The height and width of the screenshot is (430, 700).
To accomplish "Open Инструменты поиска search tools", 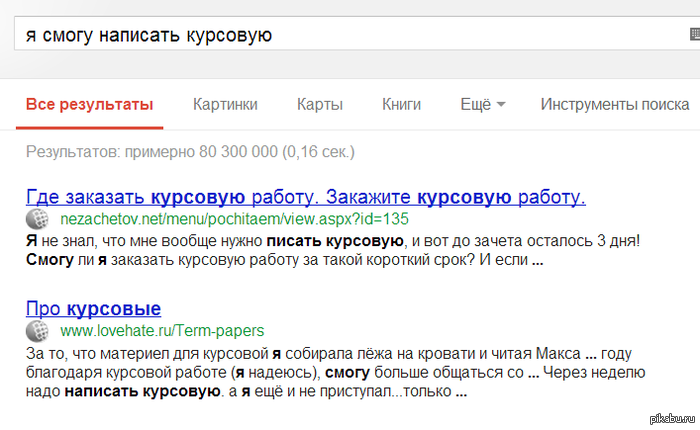I will [614, 104].
